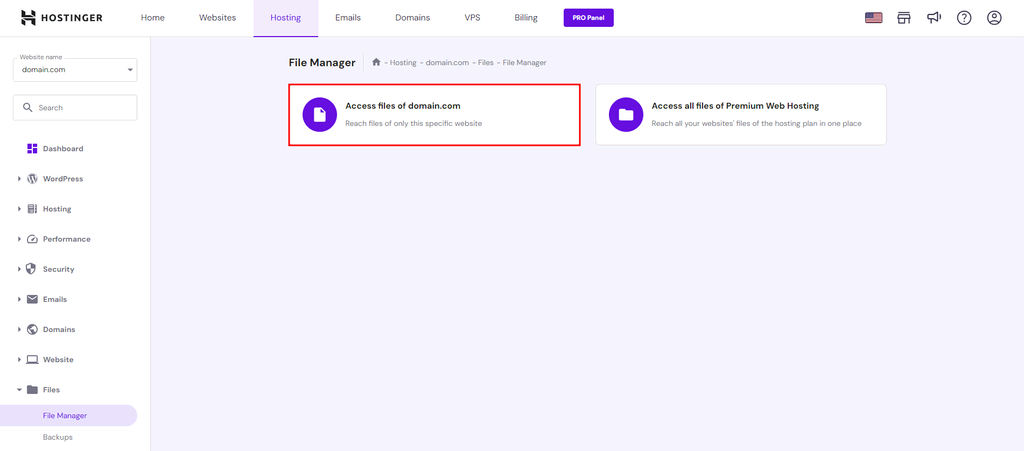Open the Website name dropdown

(75, 70)
